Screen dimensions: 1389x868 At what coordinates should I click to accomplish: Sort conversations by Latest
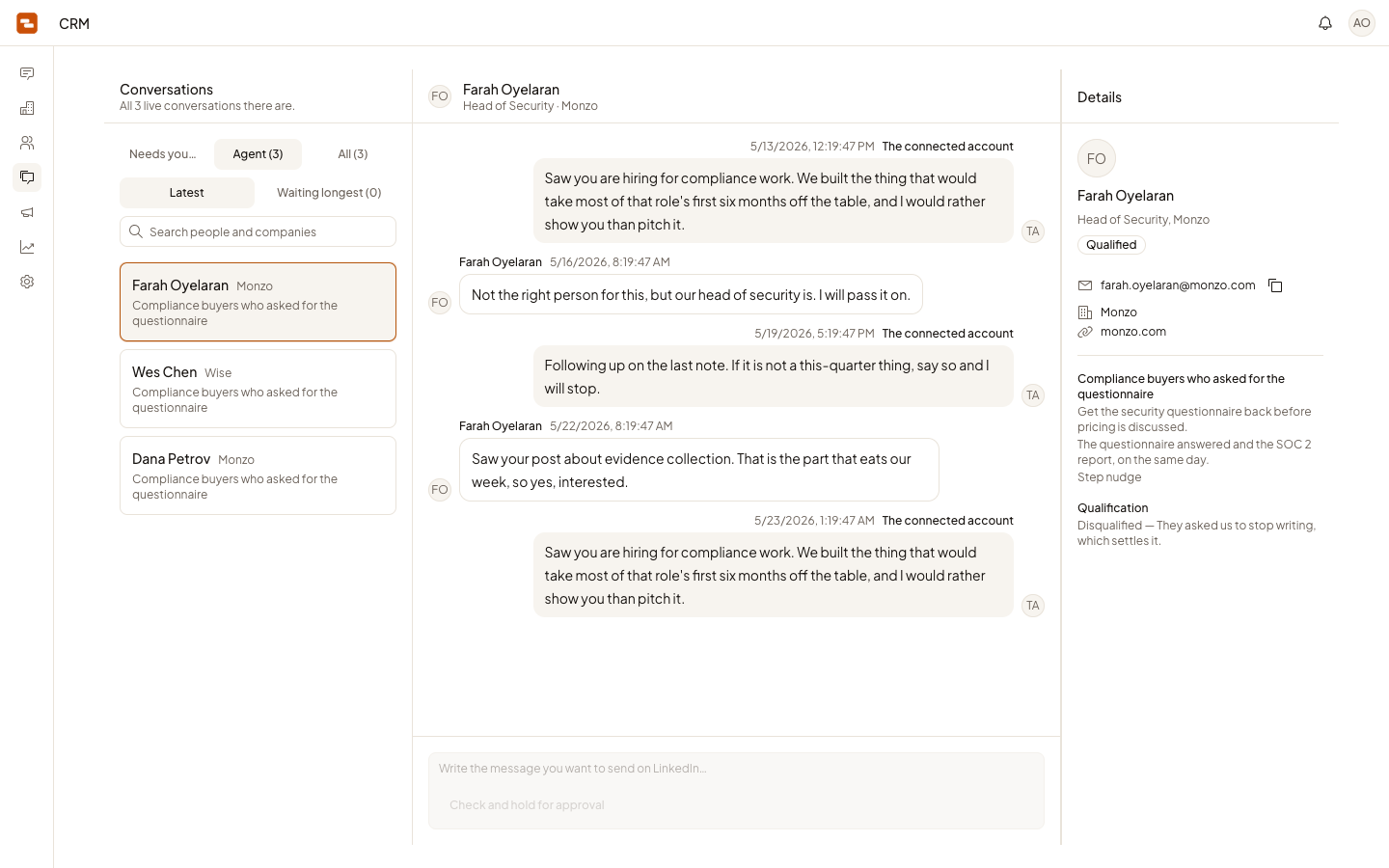point(187,193)
